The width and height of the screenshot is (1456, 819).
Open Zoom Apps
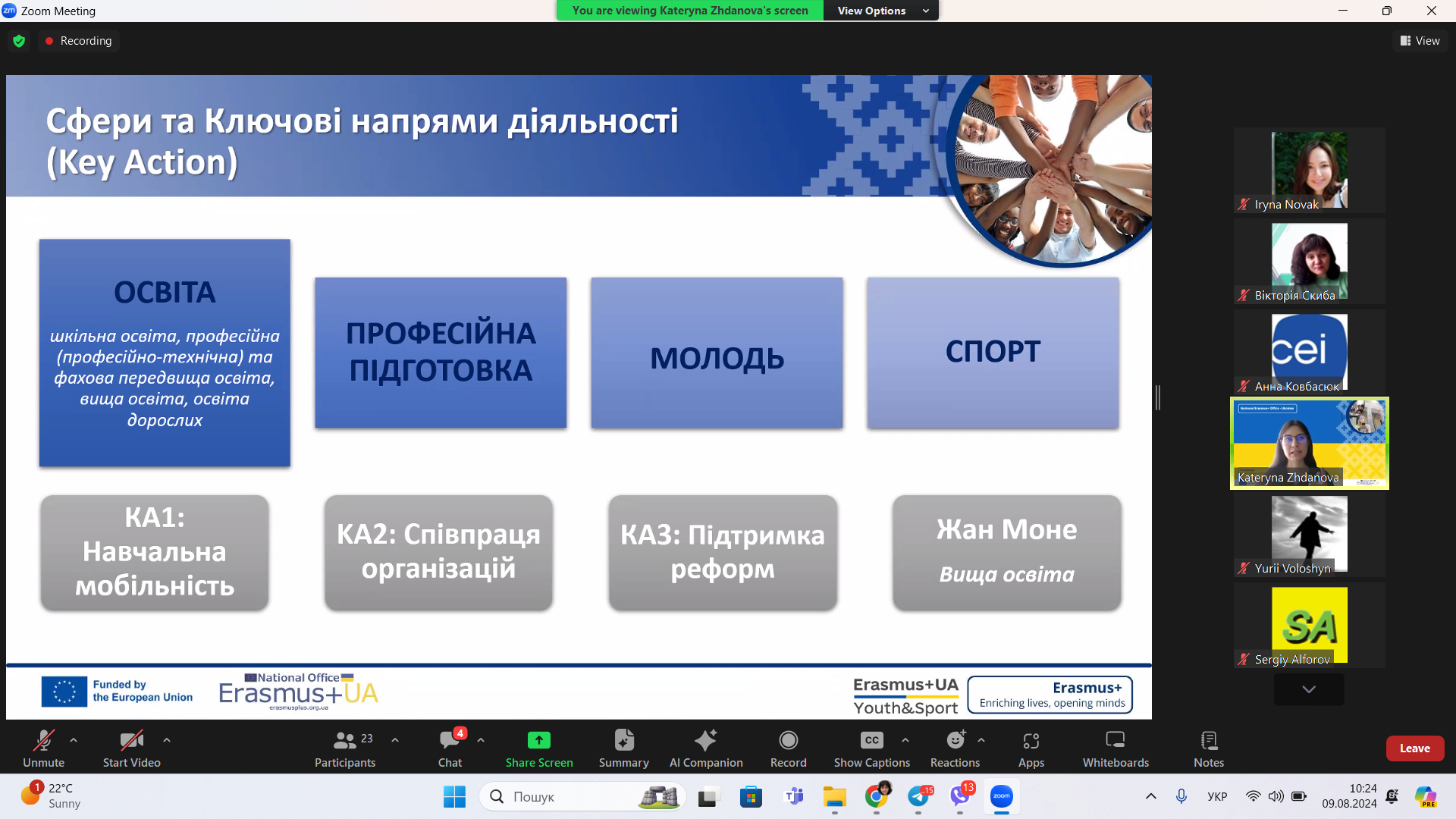pyautogui.click(x=1031, y=747)
